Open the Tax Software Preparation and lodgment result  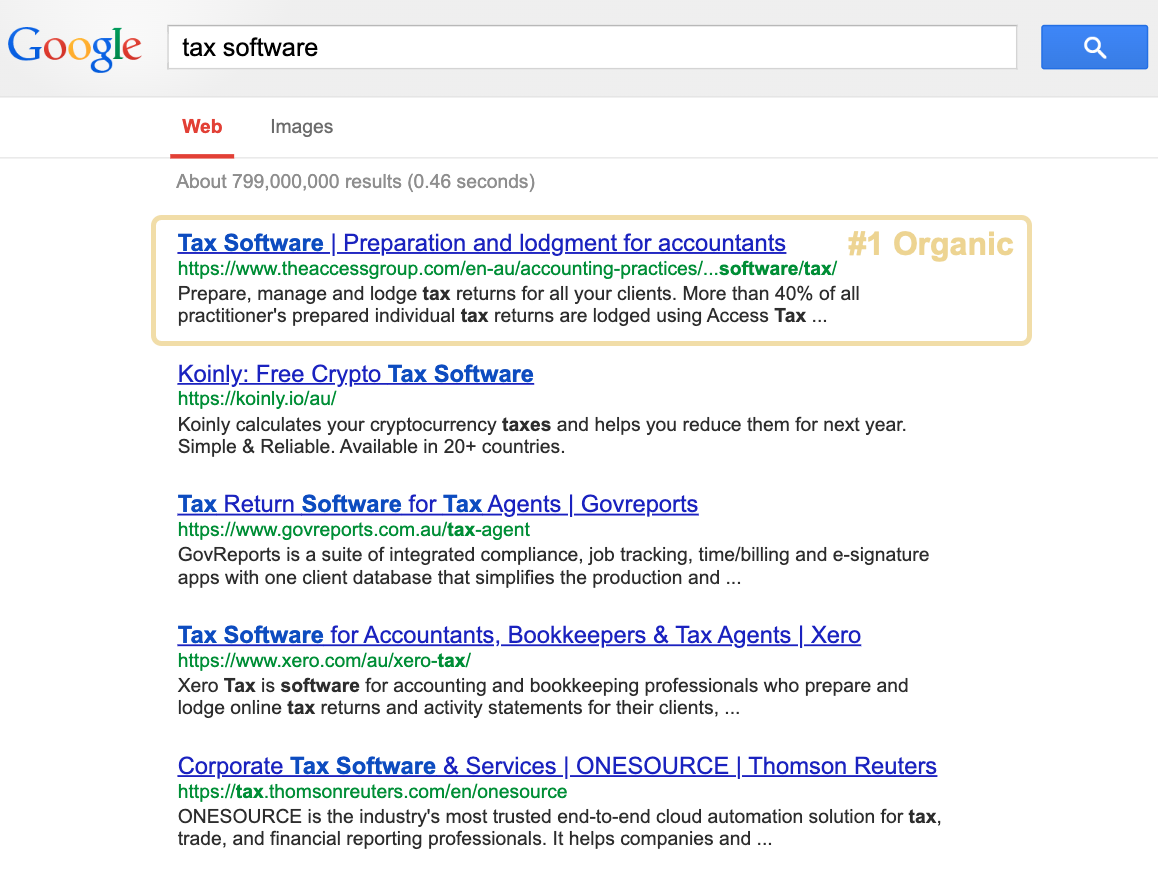click(x=481, y=243)
